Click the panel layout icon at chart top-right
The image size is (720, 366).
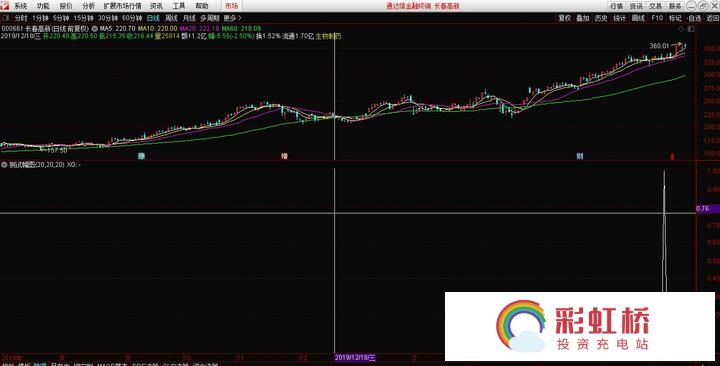pyautogui.click(x=692, y=28)
